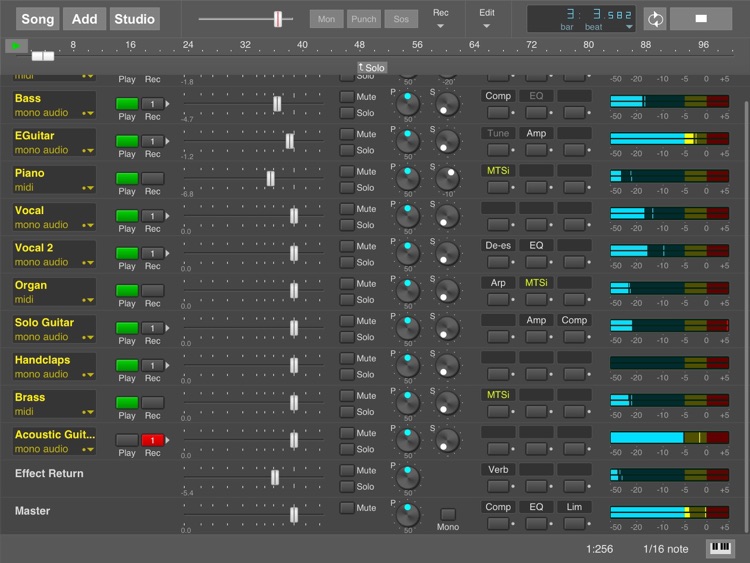Image resolution: width=750 pixels, height=563 pixels.
Task: Open the bar beat counter dropdown
Action: coord(629,27)
